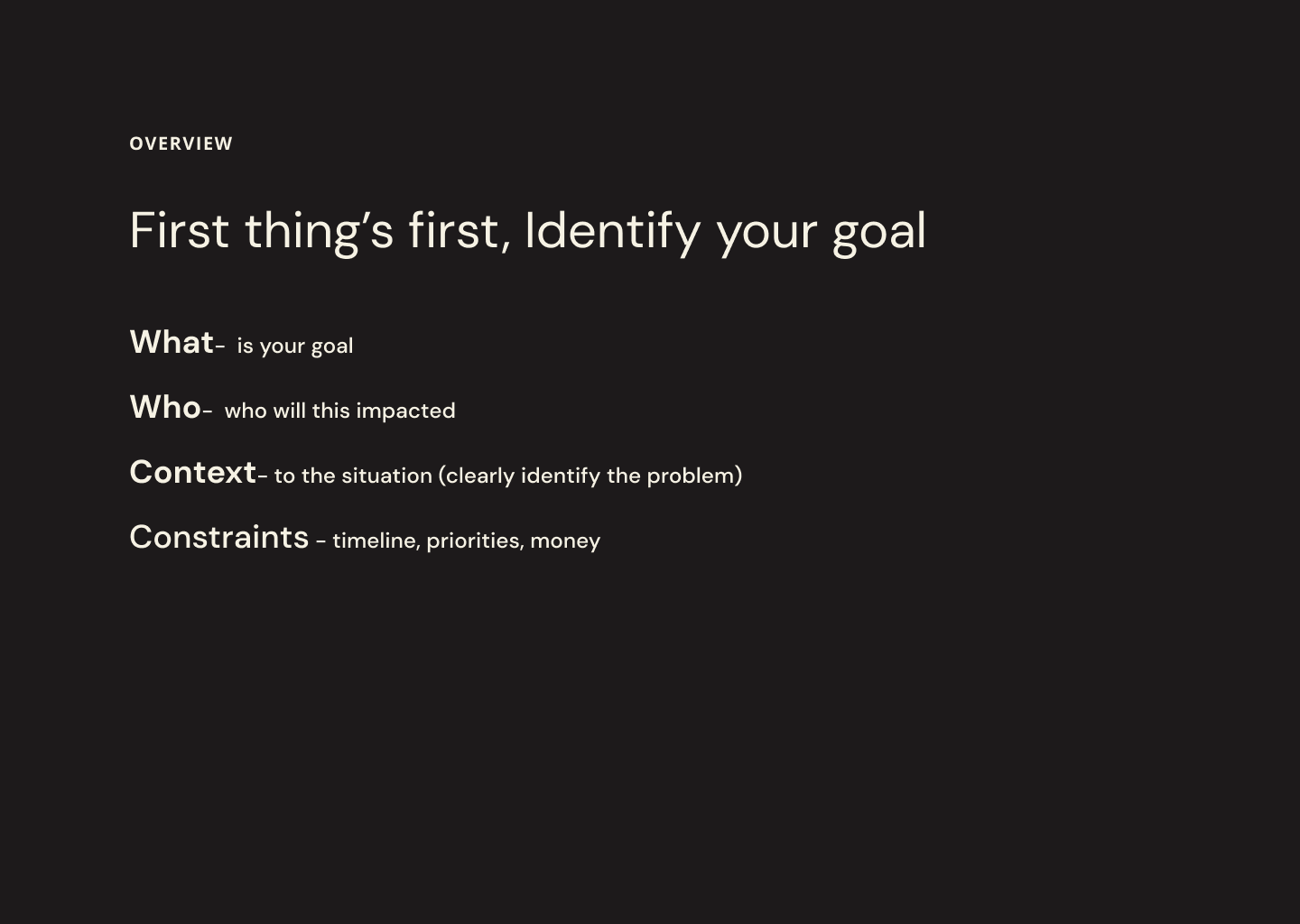Click the word "Identify" in the heading
The image size is (1300, 924).
click(613, 232)
